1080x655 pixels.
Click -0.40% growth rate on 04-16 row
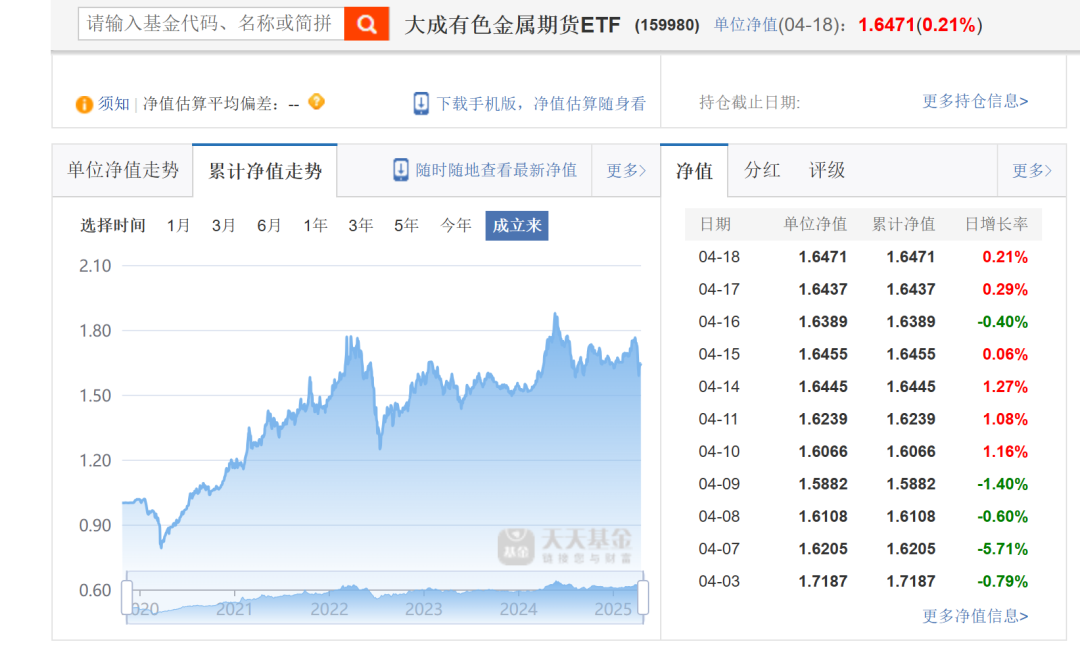tap(1002, 322)
